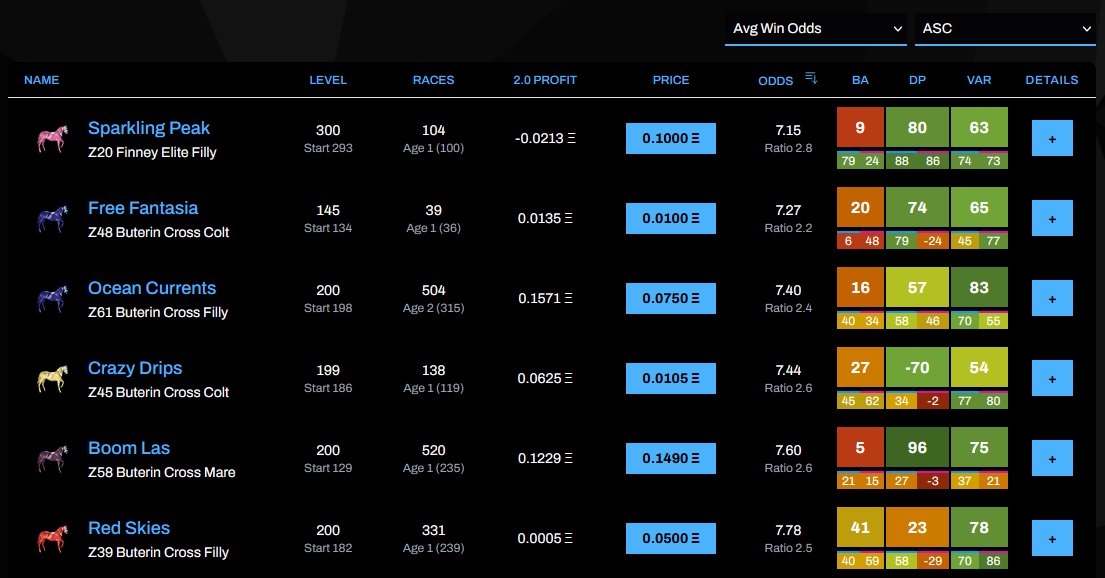Click the 0.0500 price button for Red Skies
The width and height of the screenshot is (1105, 578).
pos(670,538)
